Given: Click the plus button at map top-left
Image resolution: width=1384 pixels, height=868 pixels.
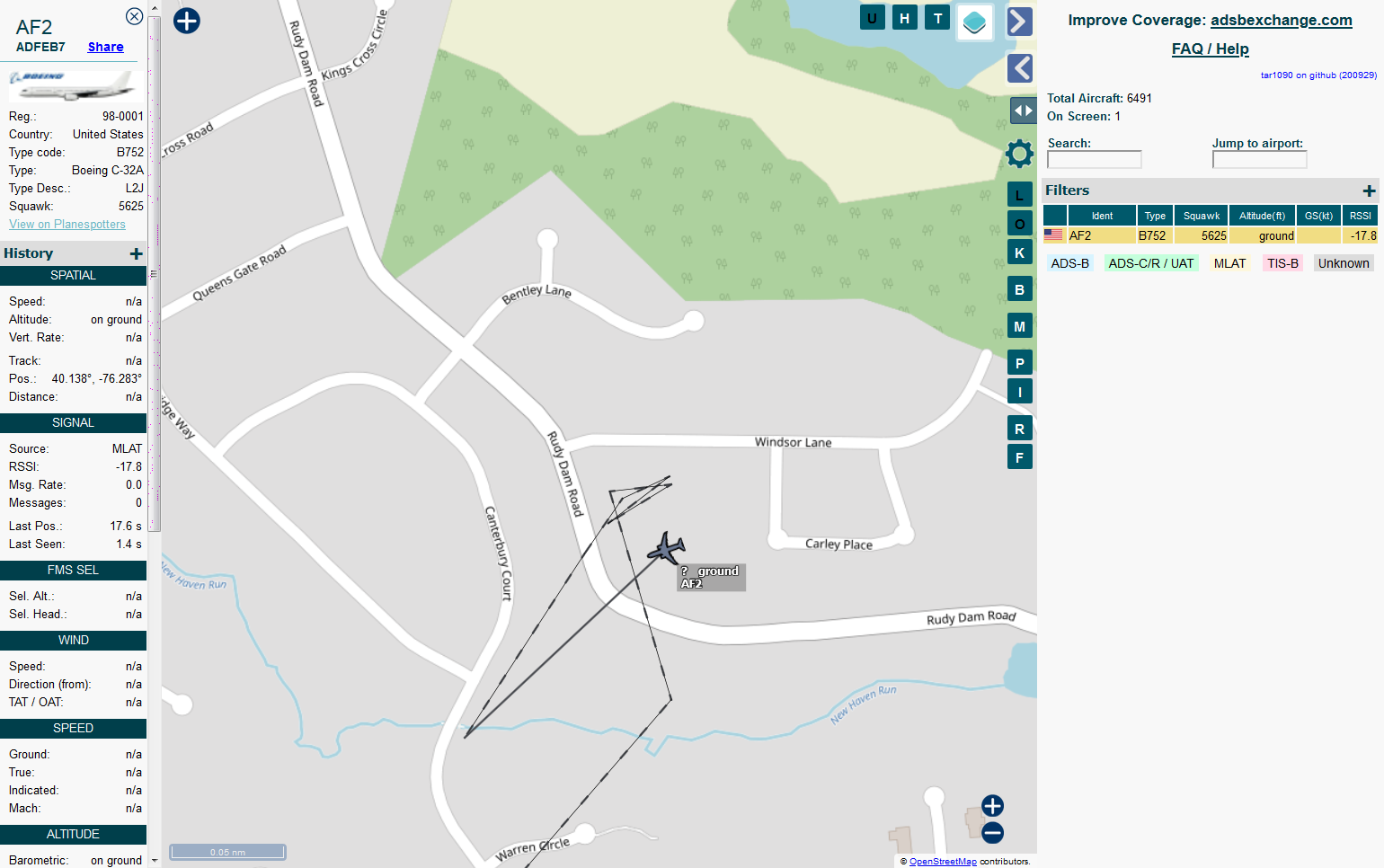Looking at the screenshot, I should (187, 21).
